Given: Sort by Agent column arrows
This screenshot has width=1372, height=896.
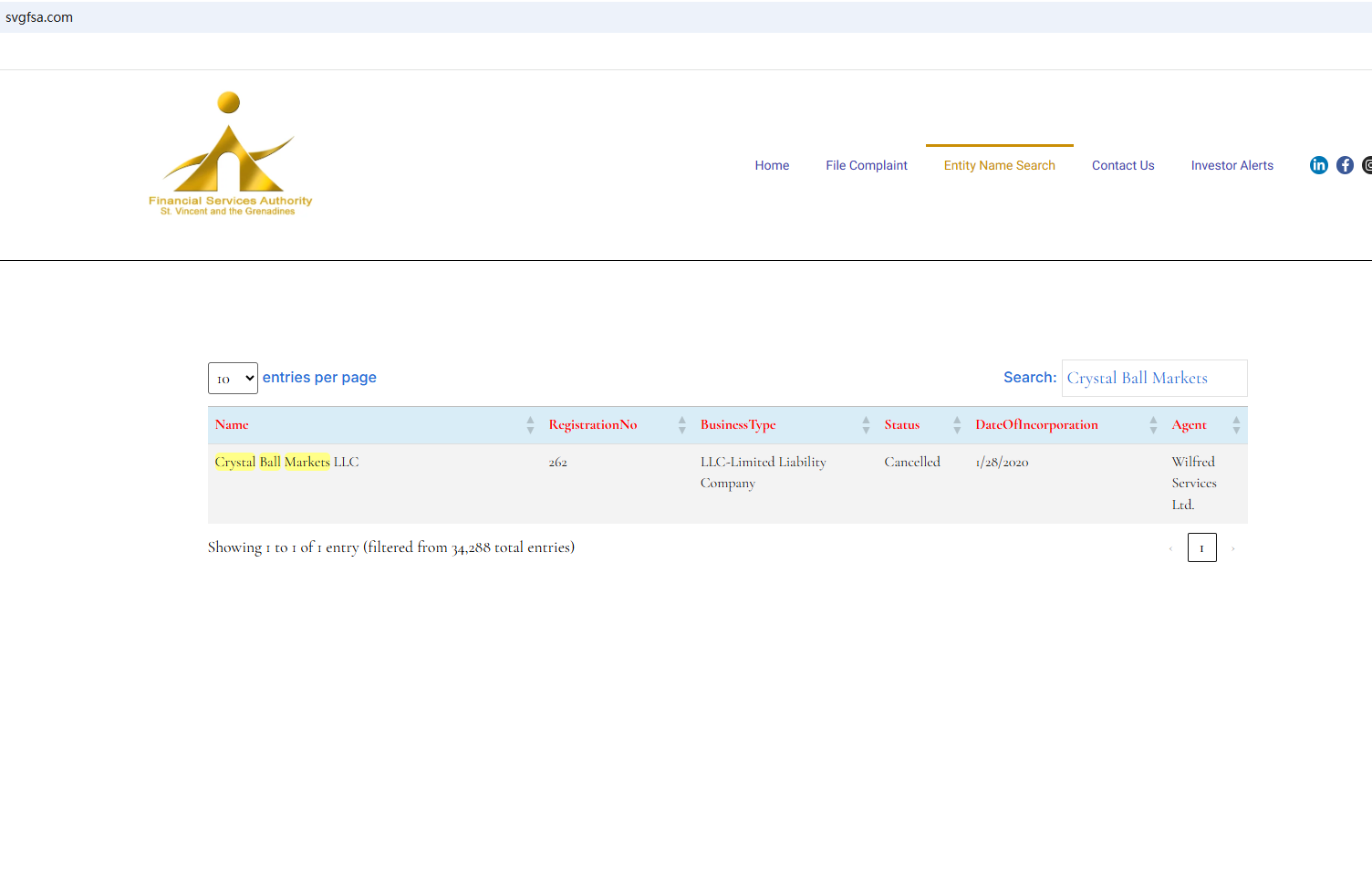Looking at the screenshot, I should tap(1236, 425).
